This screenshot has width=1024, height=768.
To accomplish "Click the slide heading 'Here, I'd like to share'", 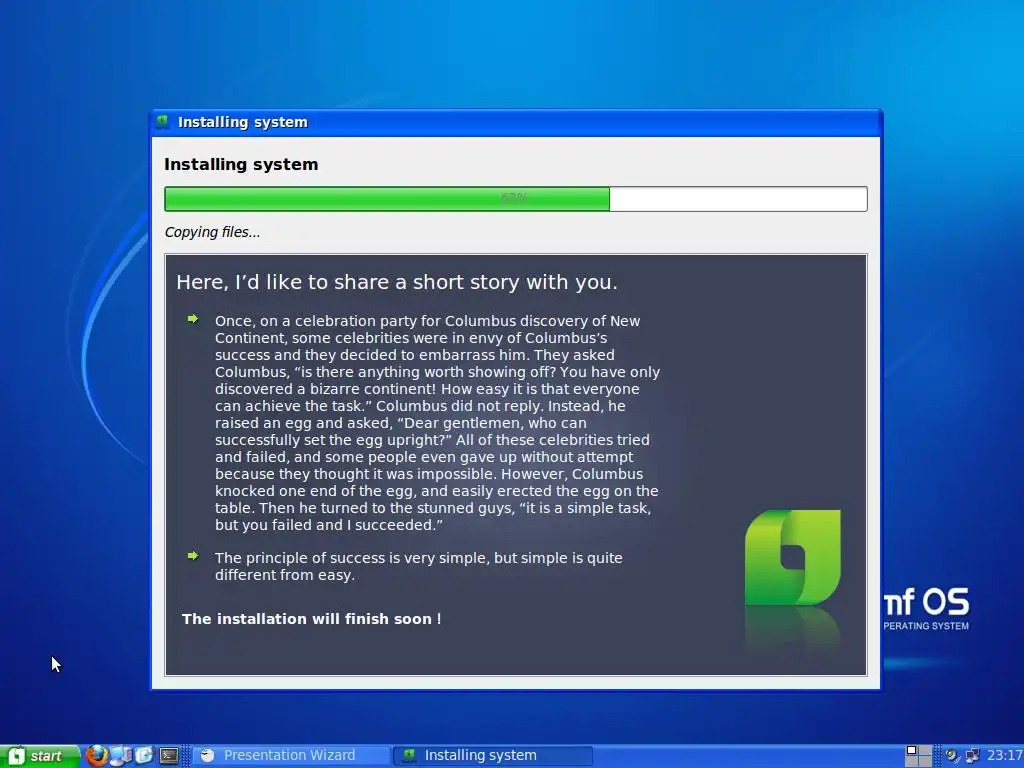I will (396, 281).
